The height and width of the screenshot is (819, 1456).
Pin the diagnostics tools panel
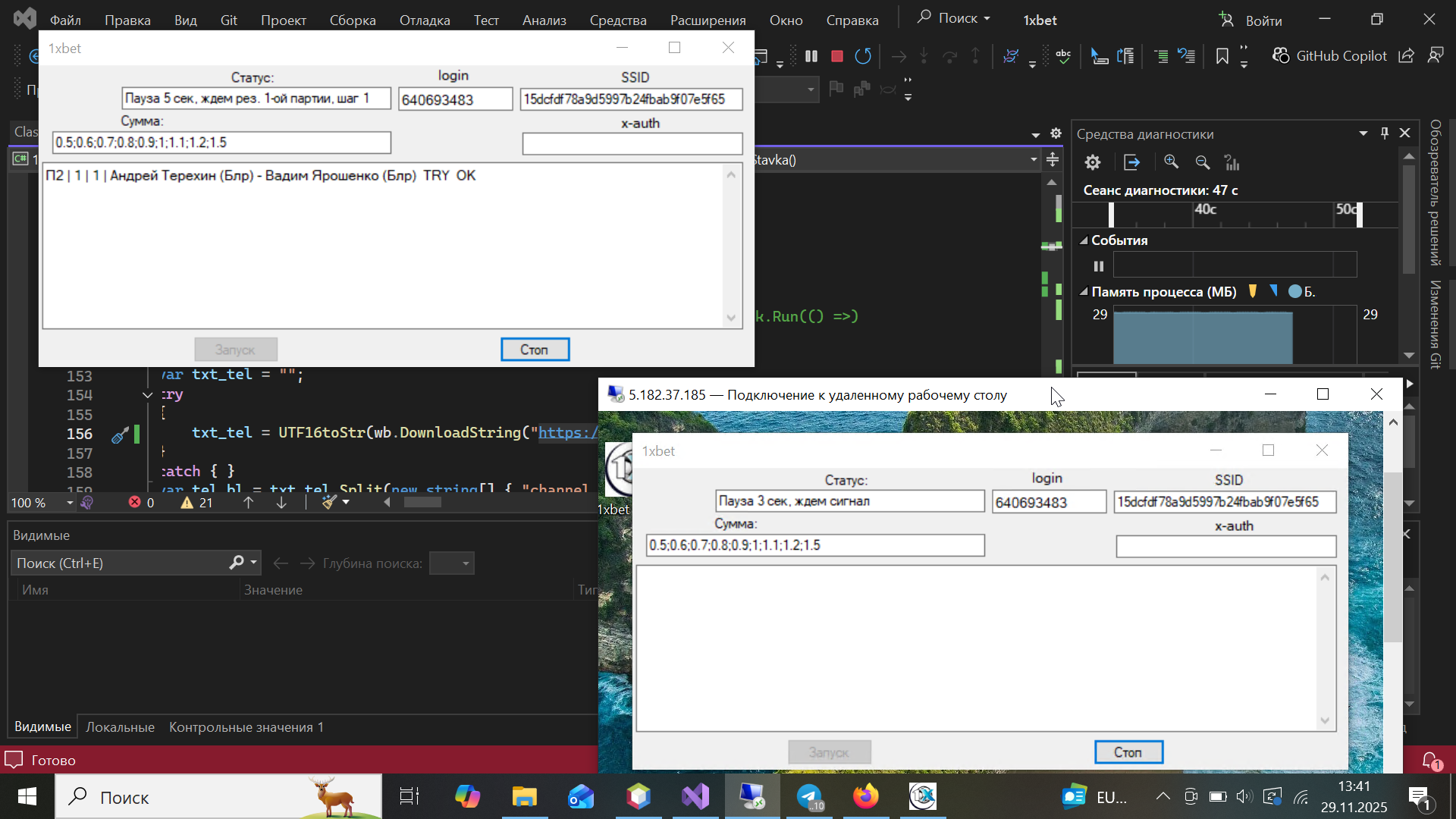pos(1385,133)
